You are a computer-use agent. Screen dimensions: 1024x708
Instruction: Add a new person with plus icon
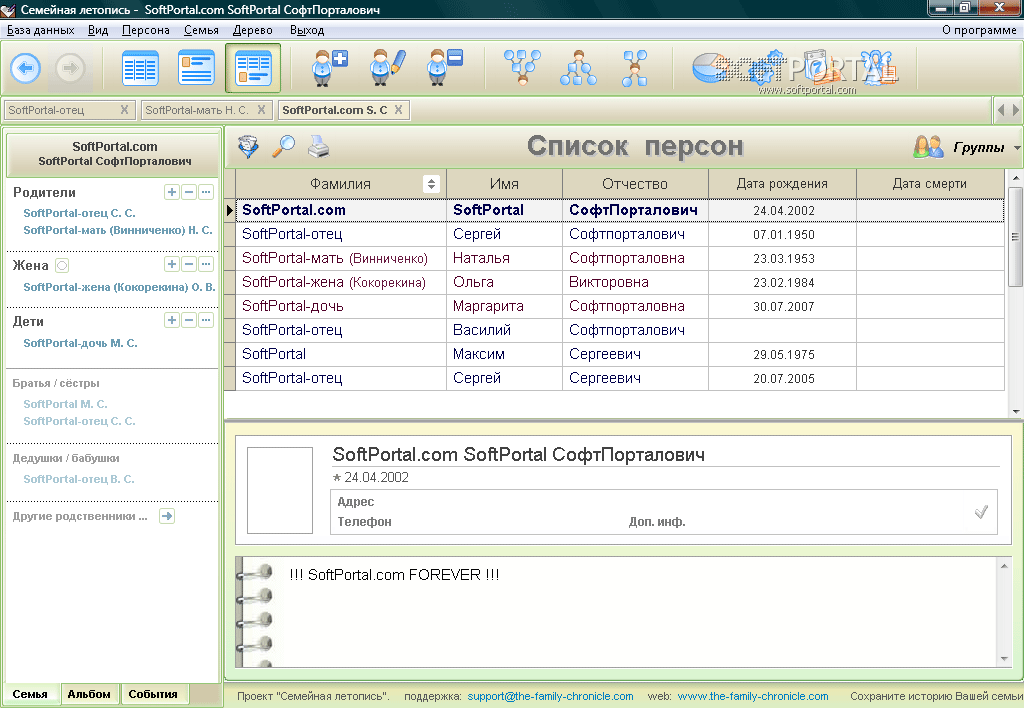pyautogui.click(x=328, y=68)
